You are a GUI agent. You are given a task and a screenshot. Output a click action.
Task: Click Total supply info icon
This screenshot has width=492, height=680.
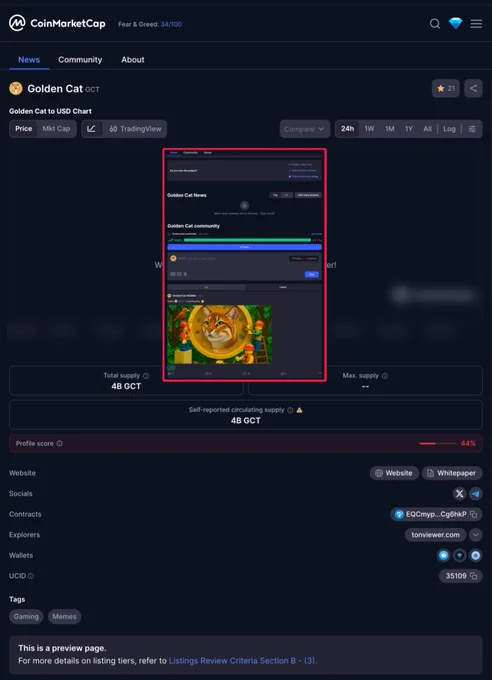(x=146, y=376)
